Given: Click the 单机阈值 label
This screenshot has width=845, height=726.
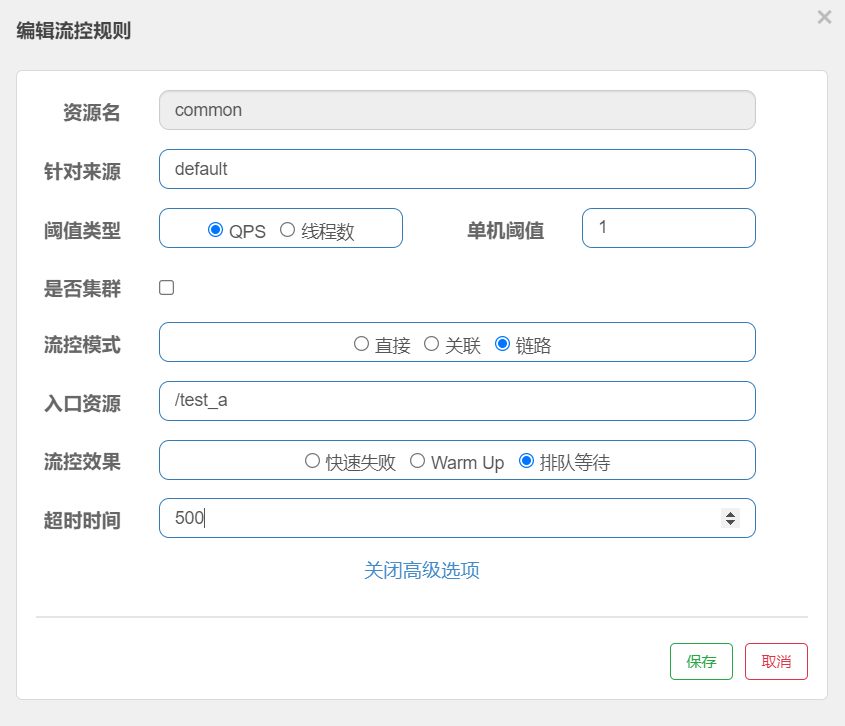Looking at the screenshot, I should pyautogui.click(x=505, y=231).
